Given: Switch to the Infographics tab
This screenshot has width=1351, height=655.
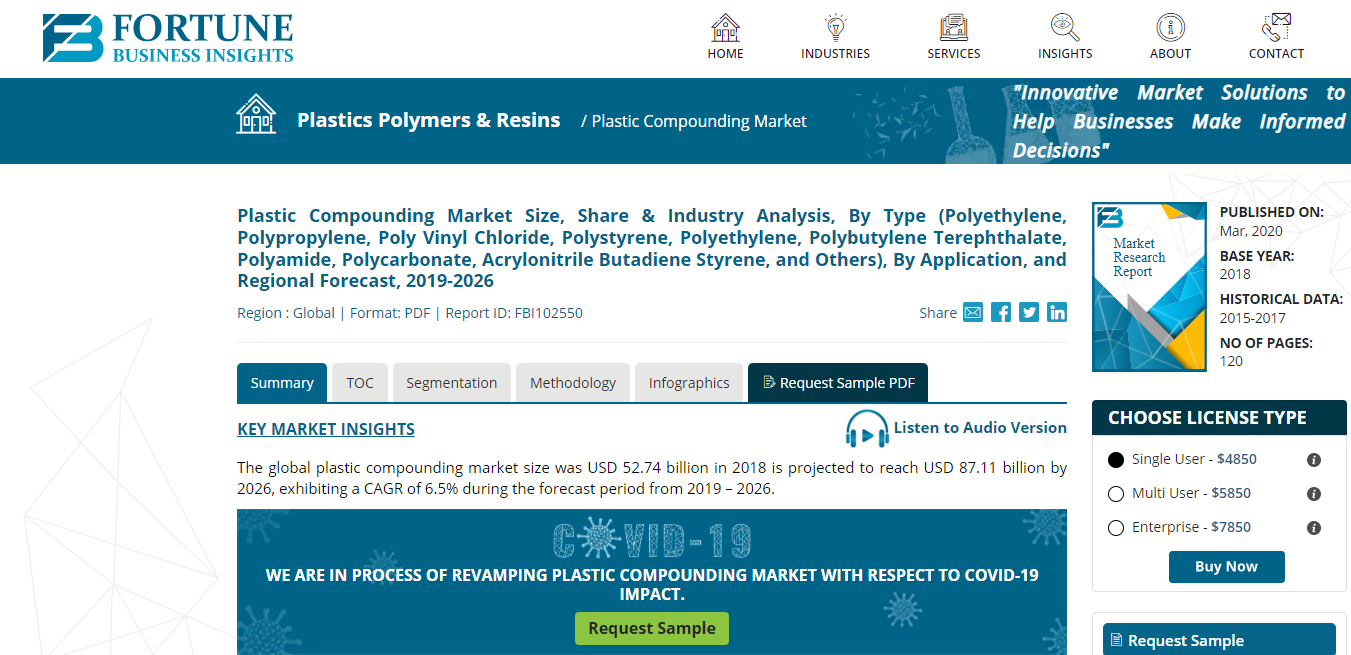Looking at the screenshot, I should tap(689, 383).
